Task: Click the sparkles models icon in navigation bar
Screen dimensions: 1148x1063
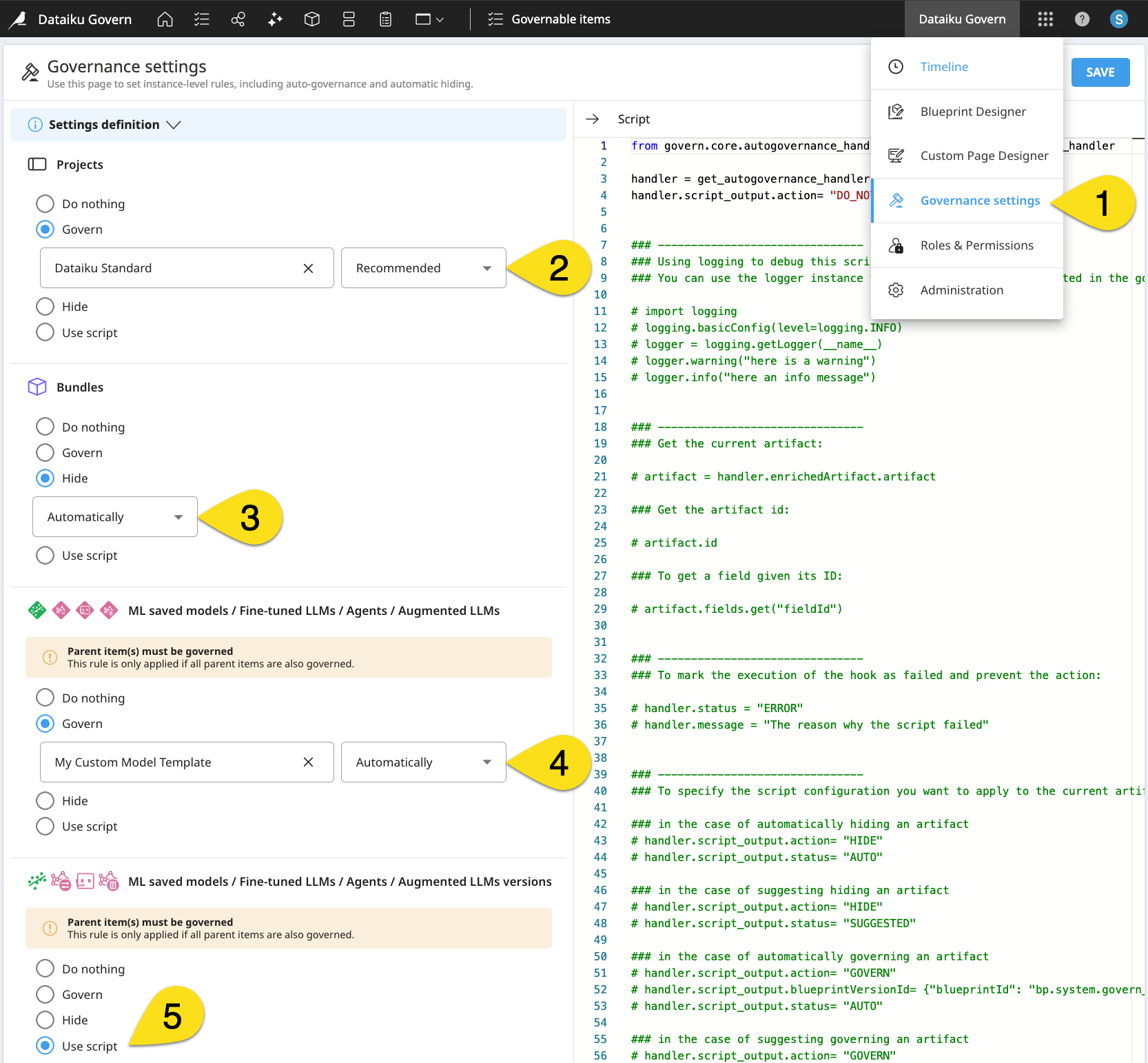Action: tap(274, 19)
